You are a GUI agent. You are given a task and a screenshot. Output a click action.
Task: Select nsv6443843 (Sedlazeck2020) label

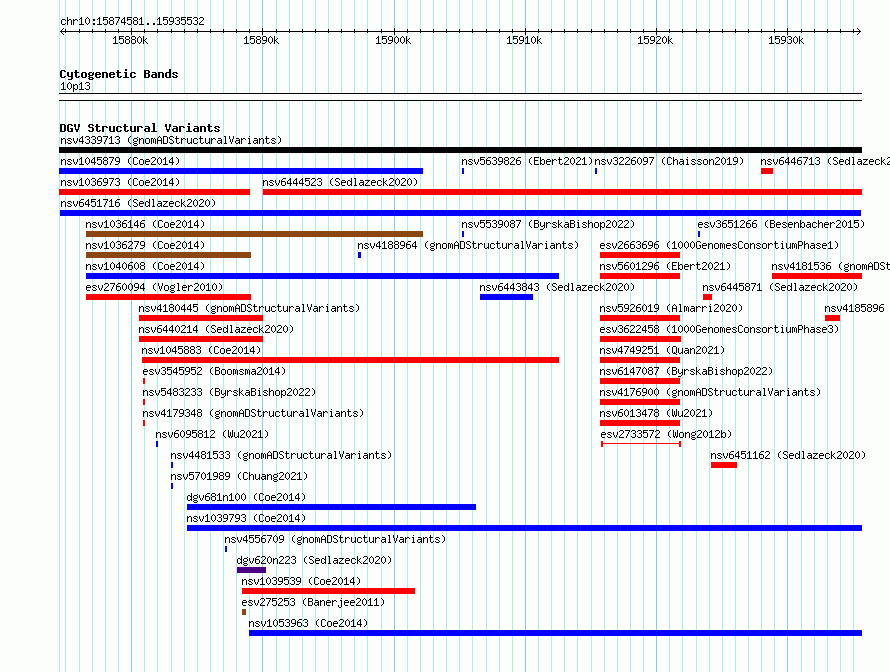click(557, 287)
